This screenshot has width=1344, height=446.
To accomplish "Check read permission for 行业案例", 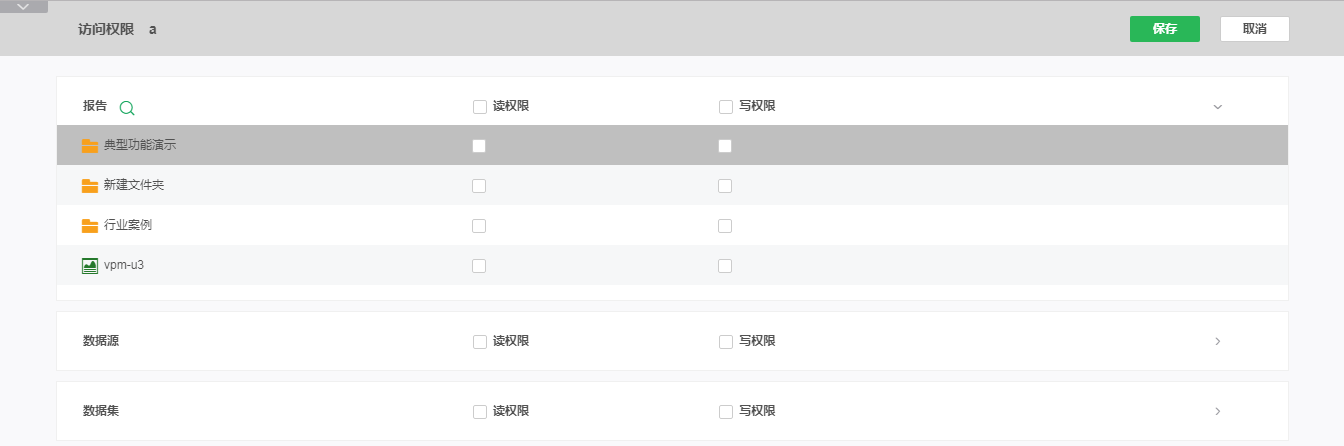I will [x=479, y=226].
